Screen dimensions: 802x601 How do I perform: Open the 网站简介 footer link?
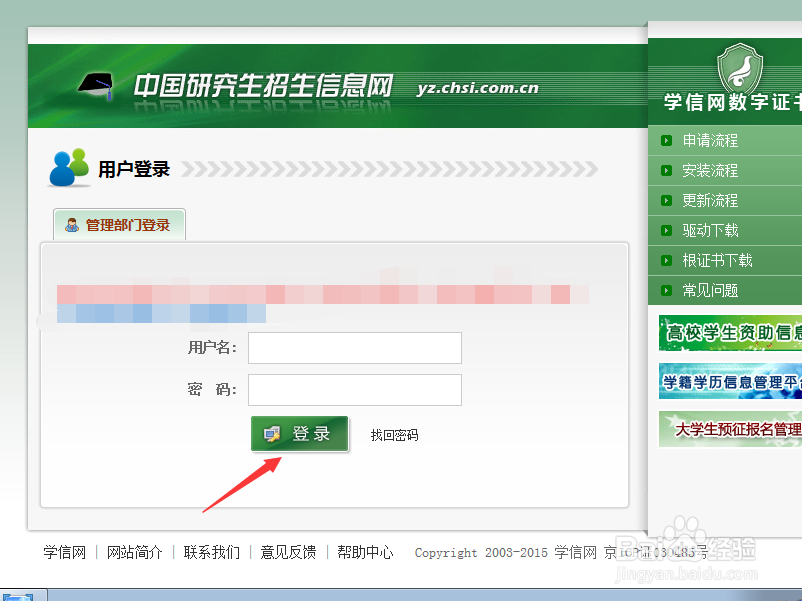135,552
